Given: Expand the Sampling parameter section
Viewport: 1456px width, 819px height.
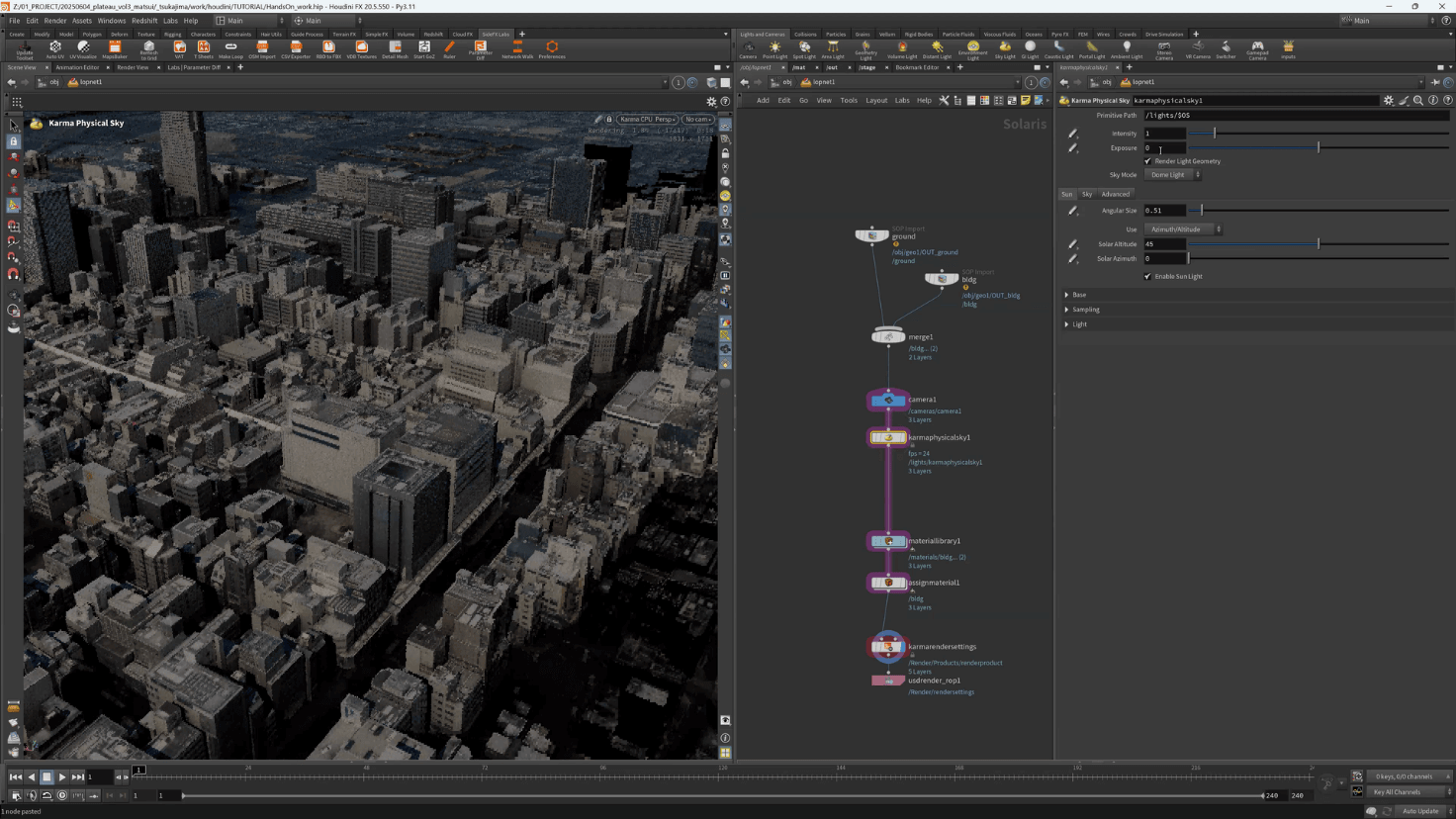Looking at the screenshot, I should (x=1085, y=310).
